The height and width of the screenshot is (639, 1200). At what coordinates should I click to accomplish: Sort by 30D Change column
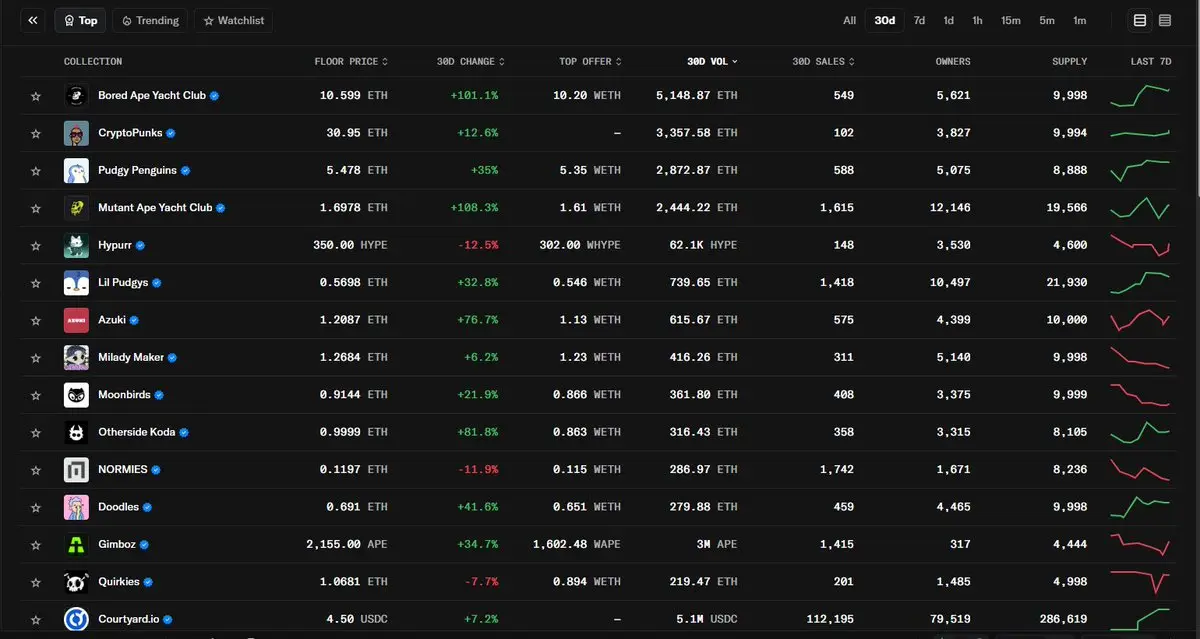click(x=470, y=62)
